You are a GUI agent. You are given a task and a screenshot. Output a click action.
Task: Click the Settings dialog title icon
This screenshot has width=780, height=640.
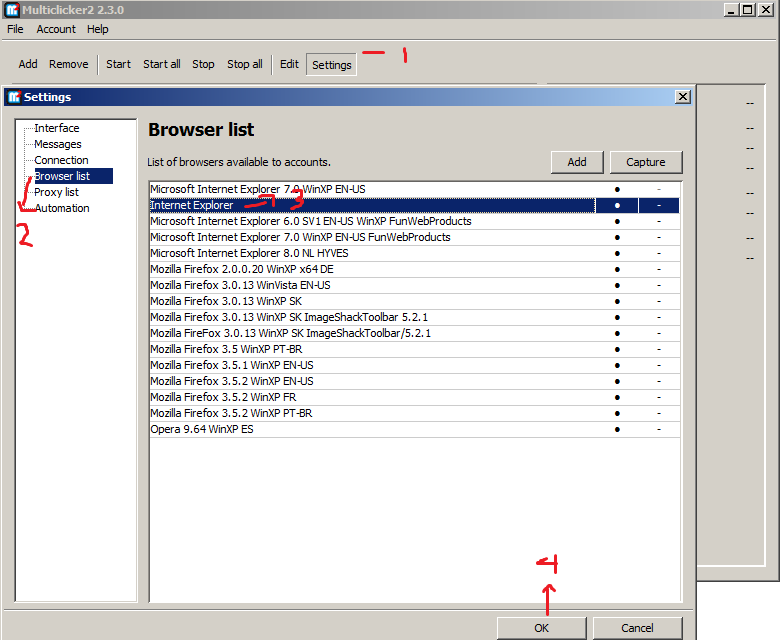tap(14, 96)
